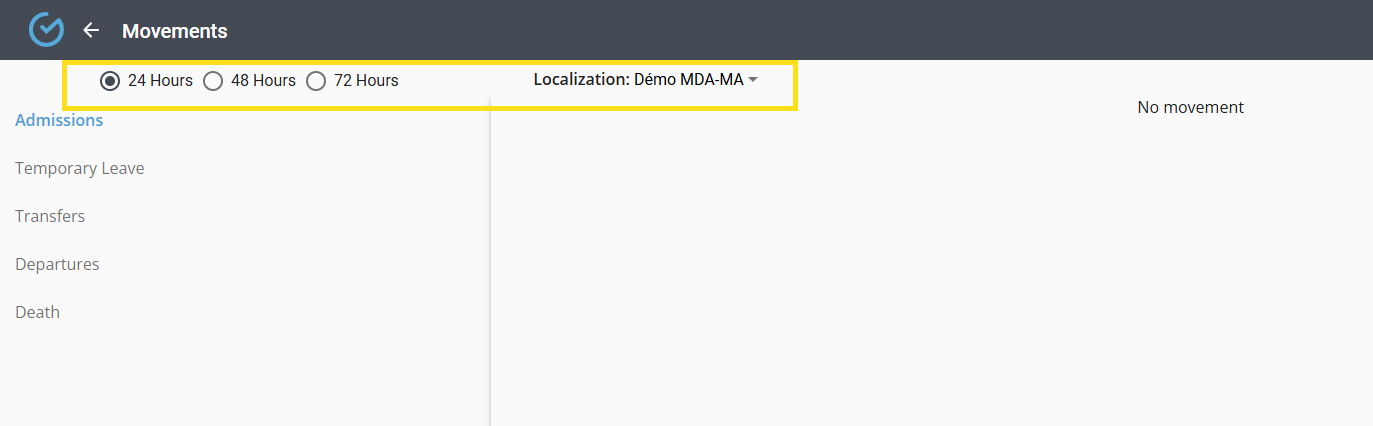
Task: Open the Démo MDA-MA localization dropdown
Action: [688, 79]
